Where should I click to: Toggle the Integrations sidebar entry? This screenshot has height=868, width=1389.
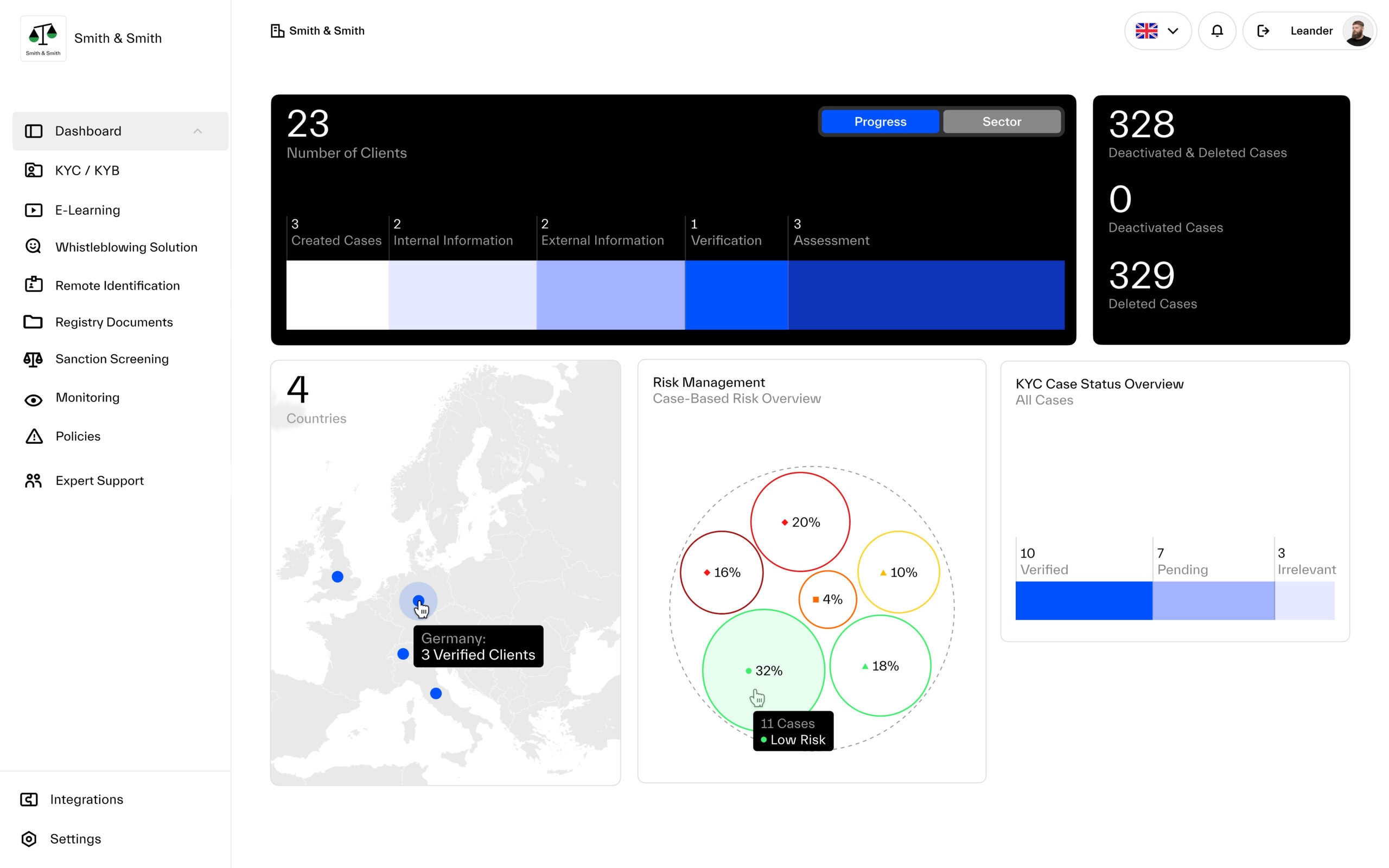tap(87, 799)
